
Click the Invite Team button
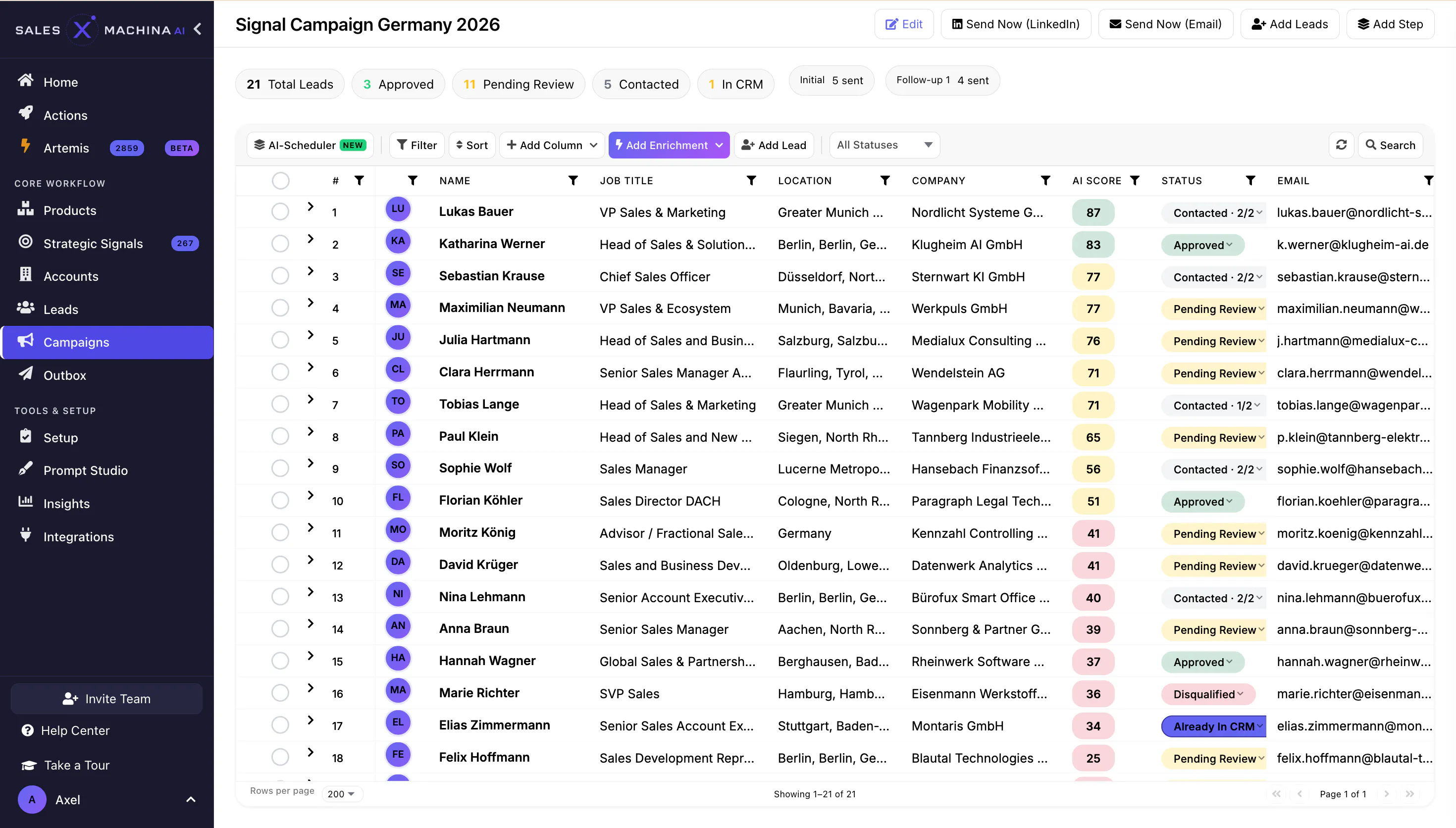click(x=106, y=699)
